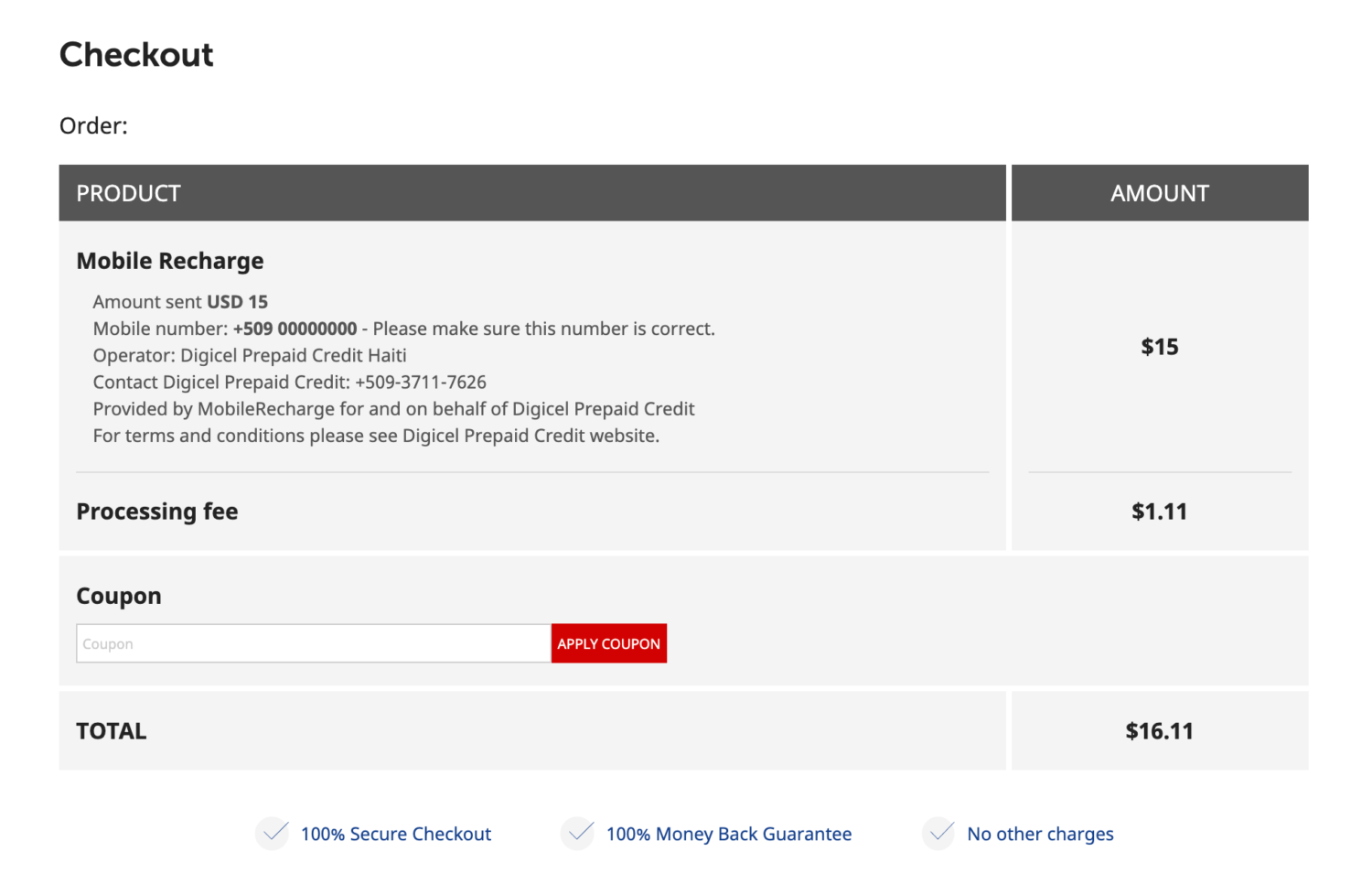Screen dimensions: 1372x884
Task: Click the TOTAL row label
Action: (111, 730)
